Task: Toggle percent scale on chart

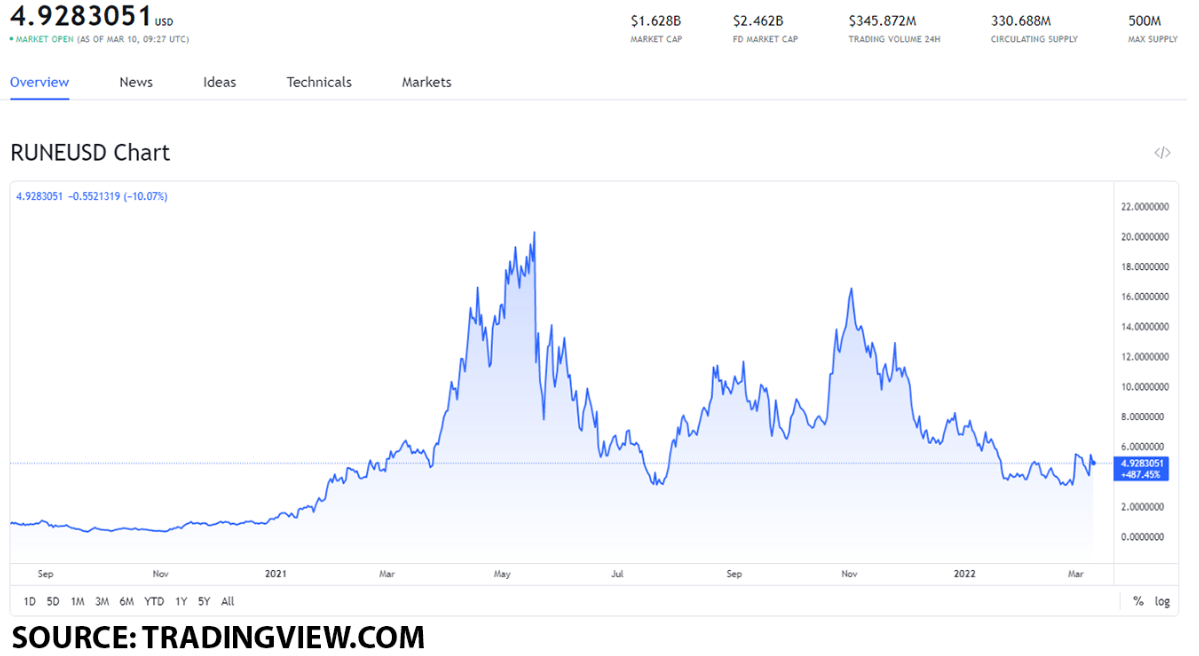Action: (x=1138, y=602)
